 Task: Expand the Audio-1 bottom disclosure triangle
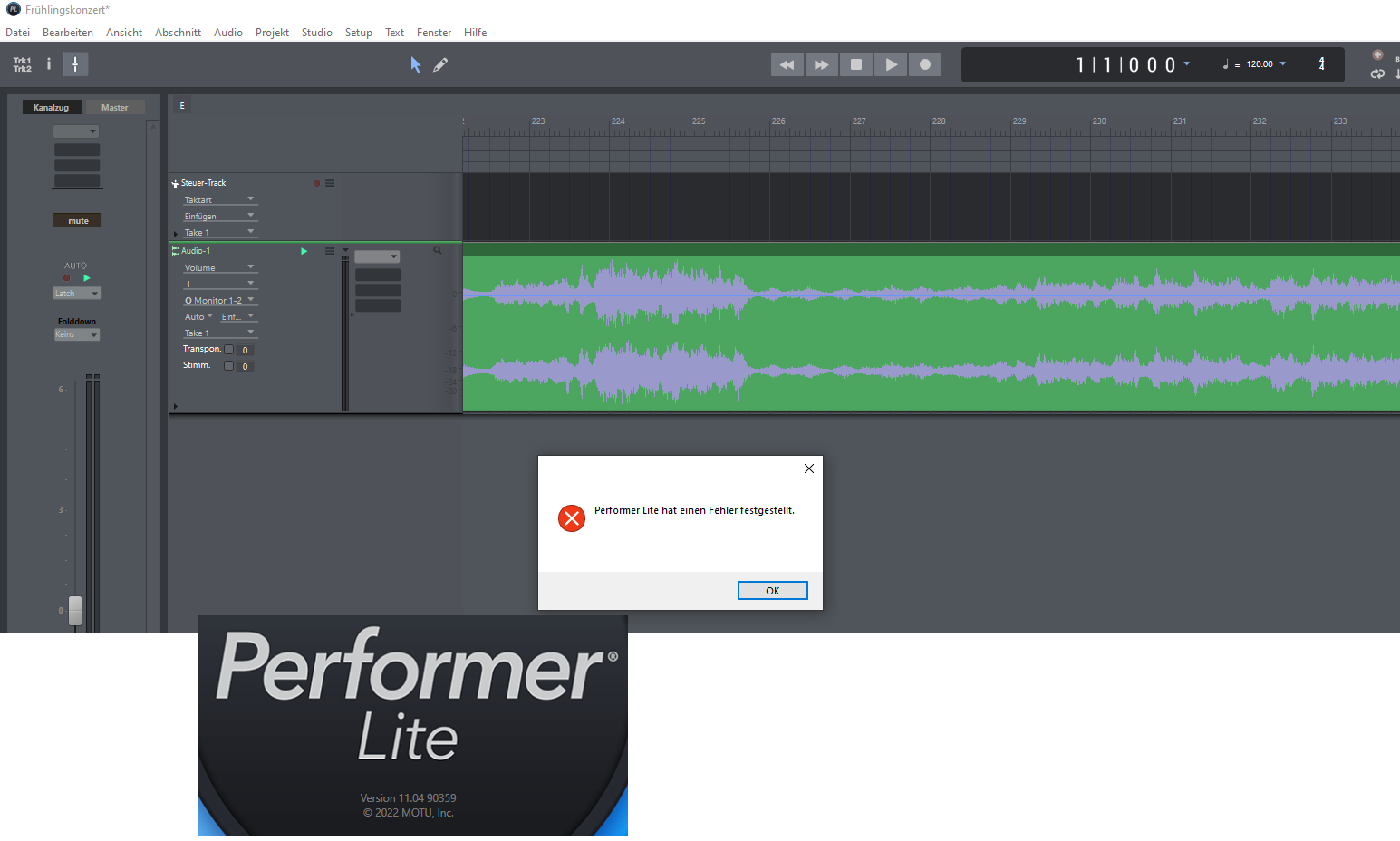[176, 406]
